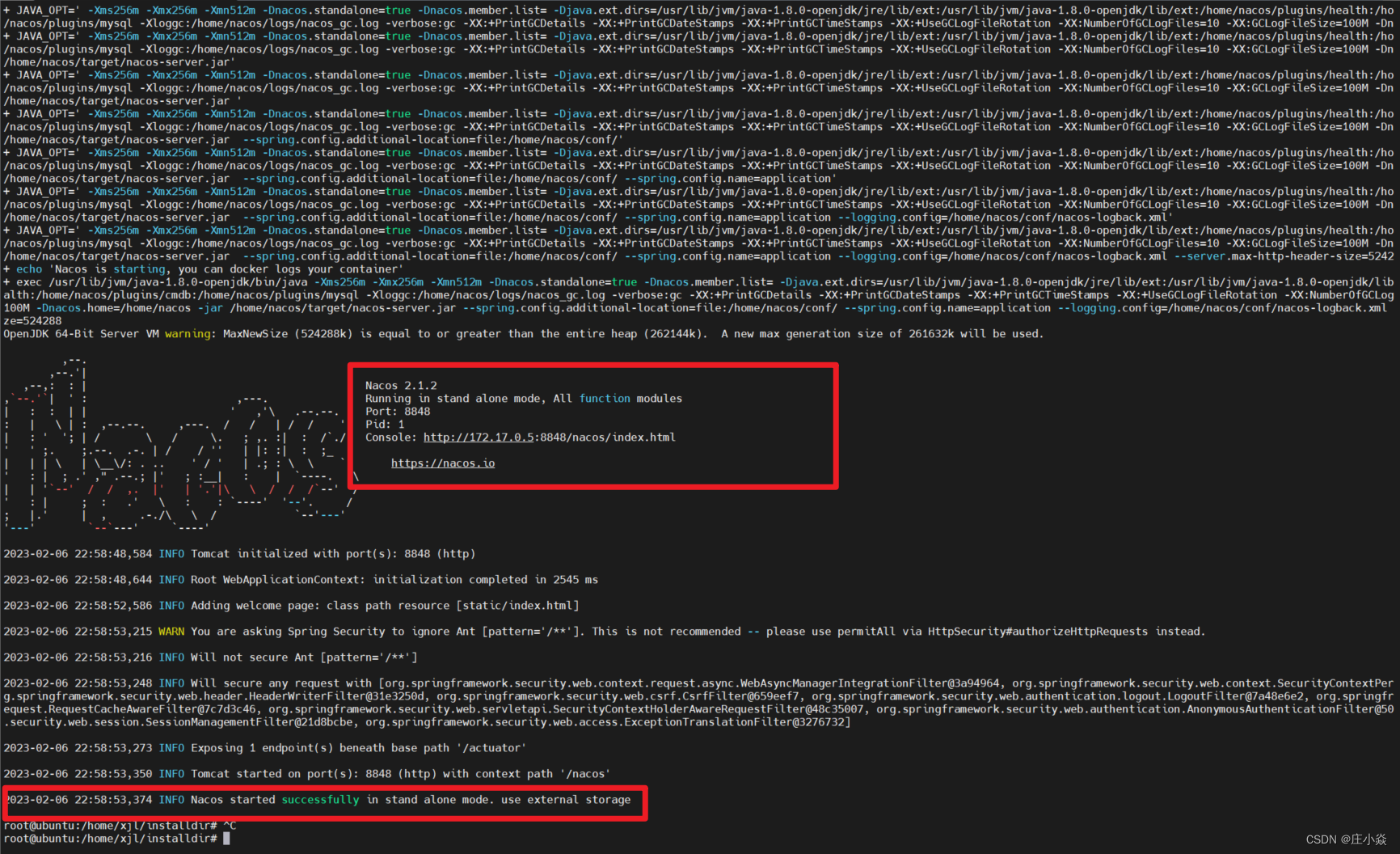Click the cyan 'function' word in banner

point(605,398)
